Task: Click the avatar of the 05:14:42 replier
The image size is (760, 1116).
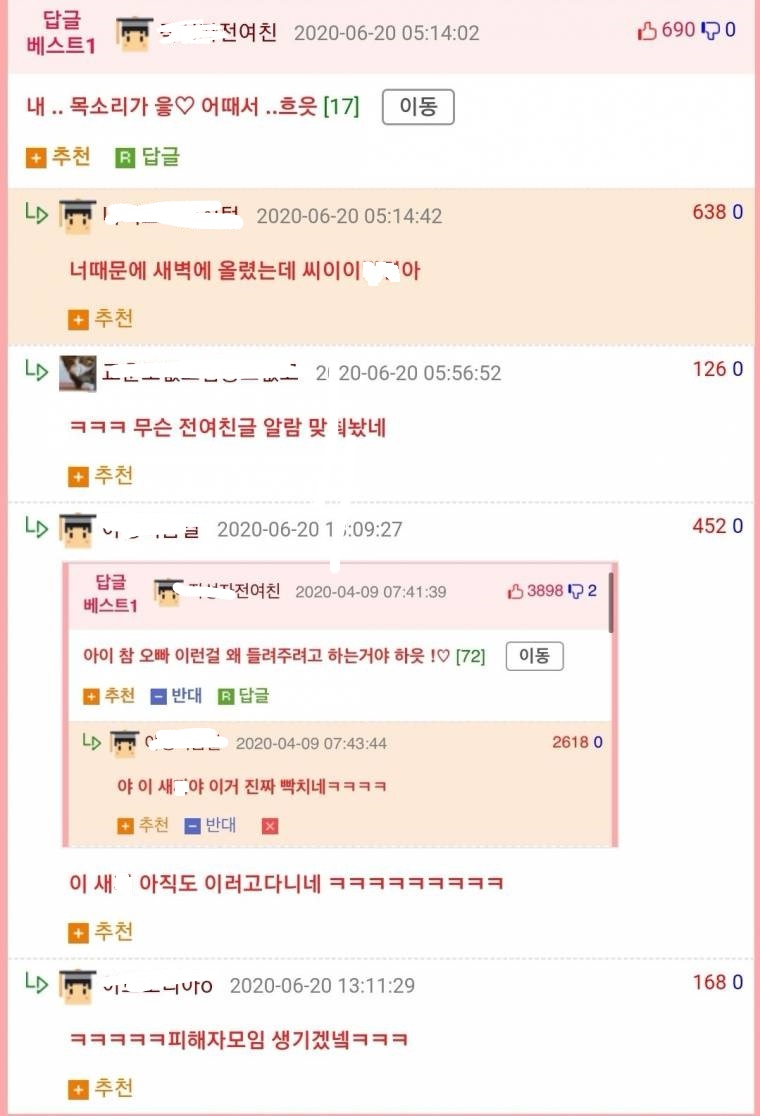Action: pyautogui.click(x=78, y=216)
